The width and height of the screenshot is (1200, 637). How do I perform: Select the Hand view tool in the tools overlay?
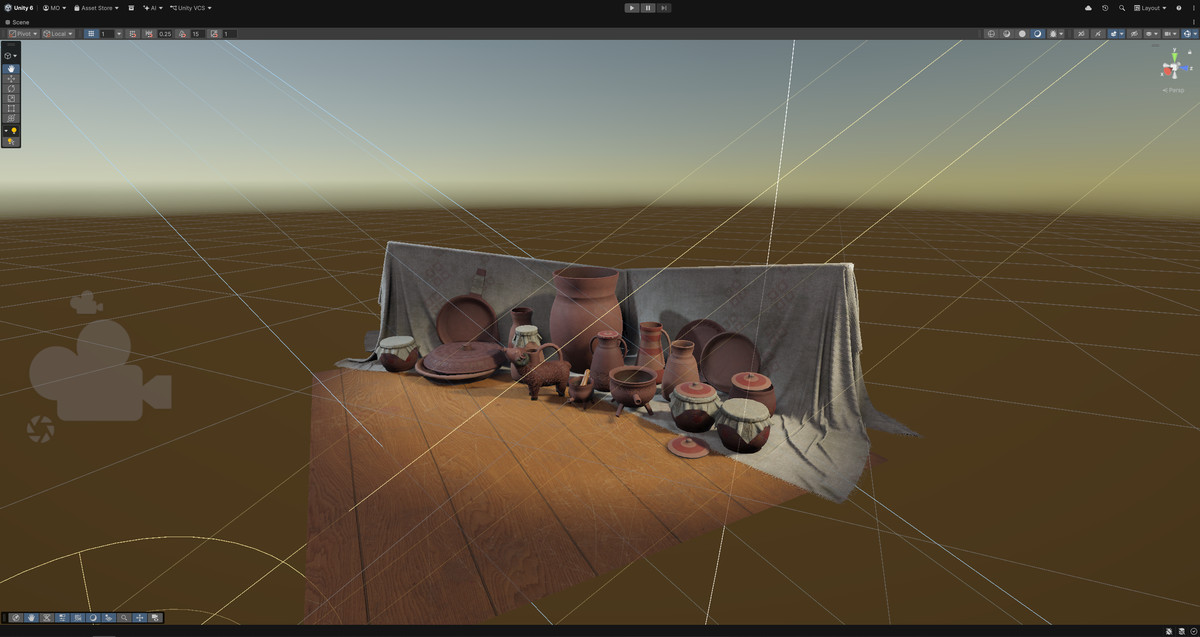(12, 68)
